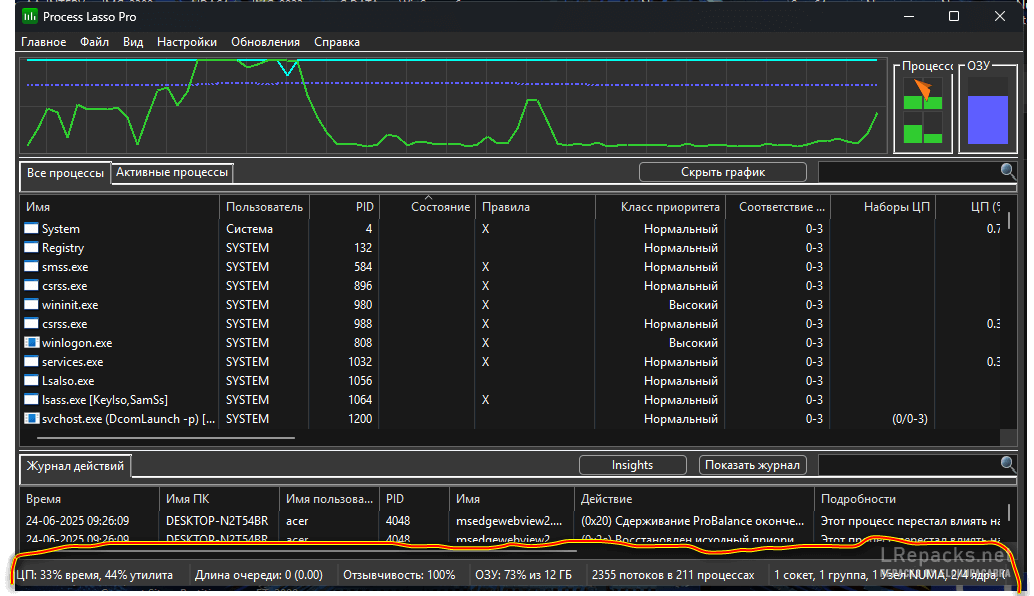Switch to the Активные процессы tab
The image size is (1034, 596).
(x=172, y=172)
